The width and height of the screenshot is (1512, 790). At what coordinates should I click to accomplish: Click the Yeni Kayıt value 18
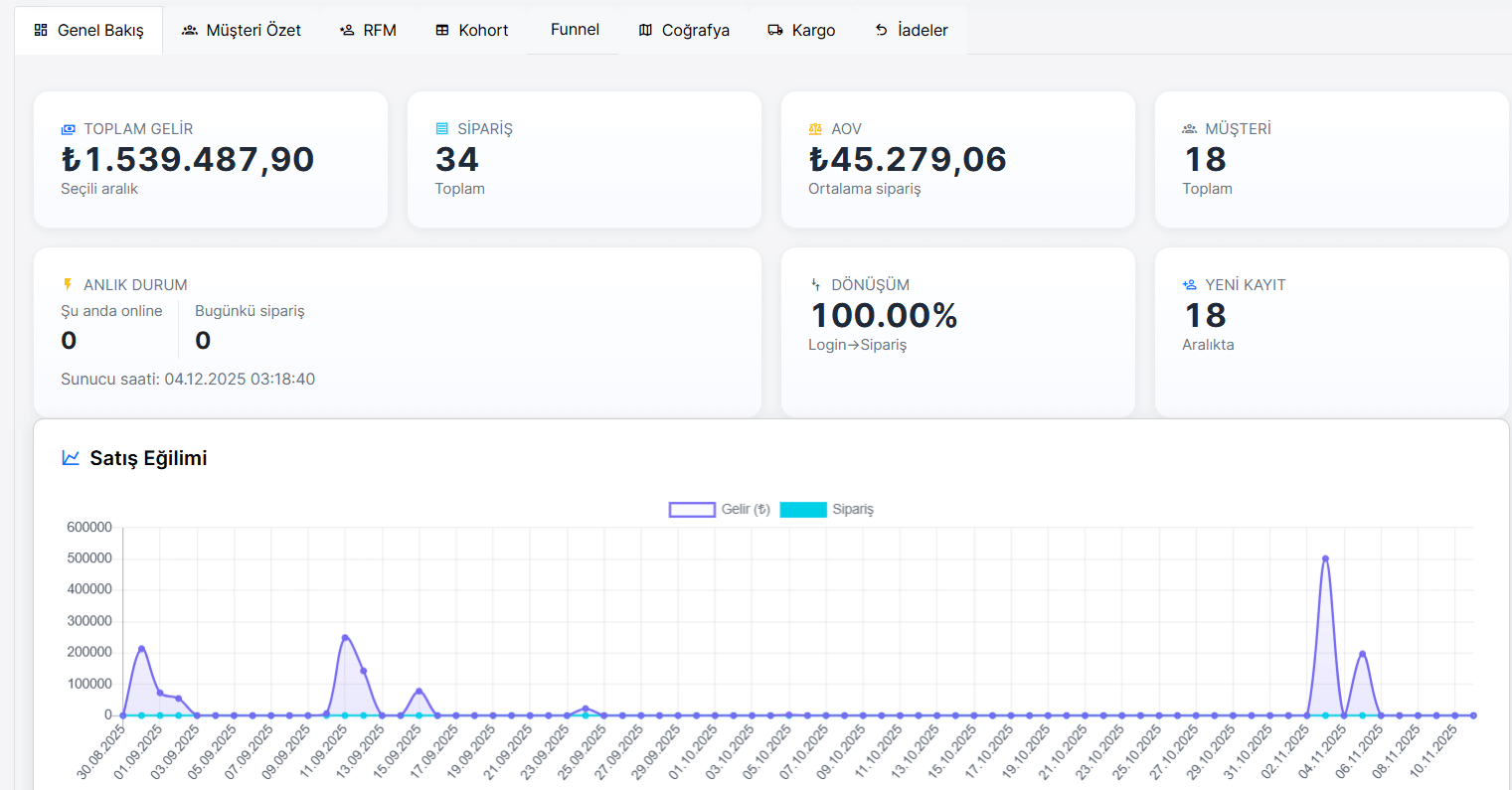tap(1205, 315)
